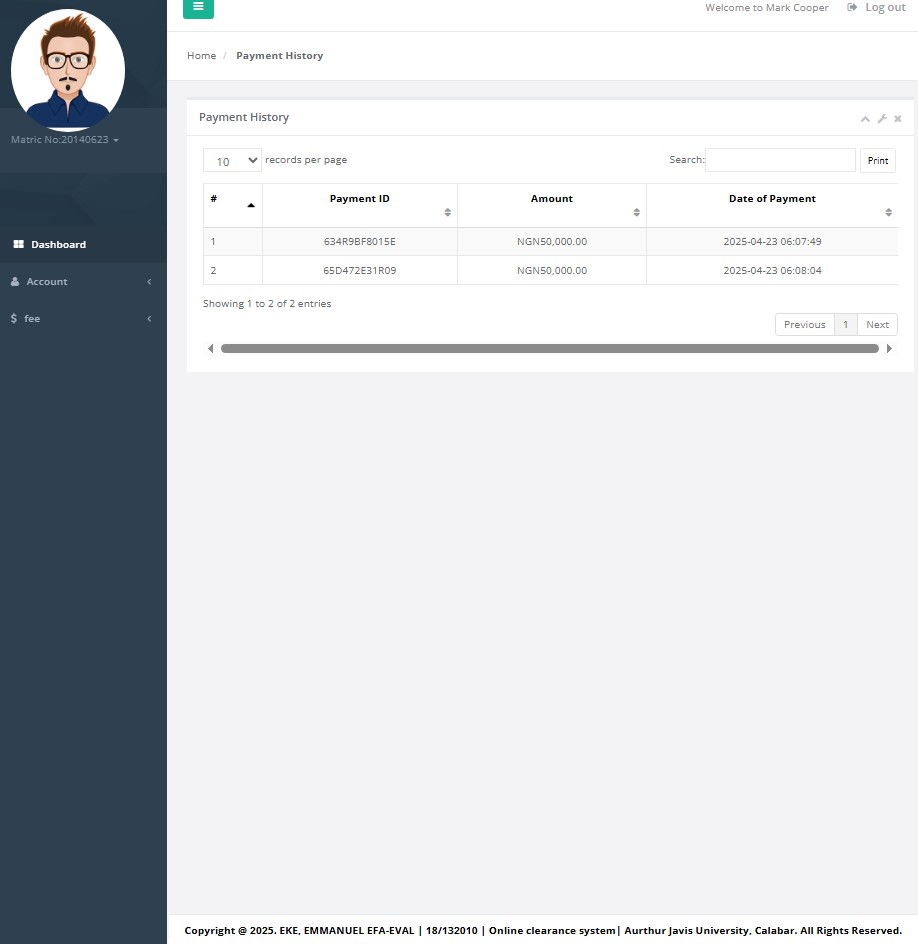Select page 1 in pagination

[845, 324]
